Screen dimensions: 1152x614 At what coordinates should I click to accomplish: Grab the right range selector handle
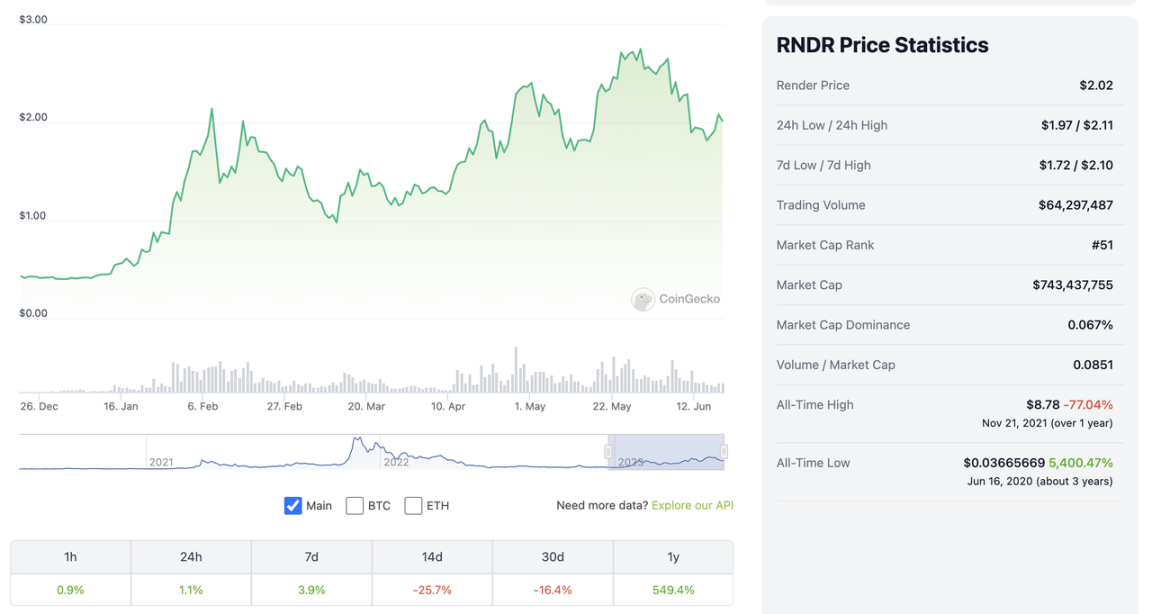point(724,452)
